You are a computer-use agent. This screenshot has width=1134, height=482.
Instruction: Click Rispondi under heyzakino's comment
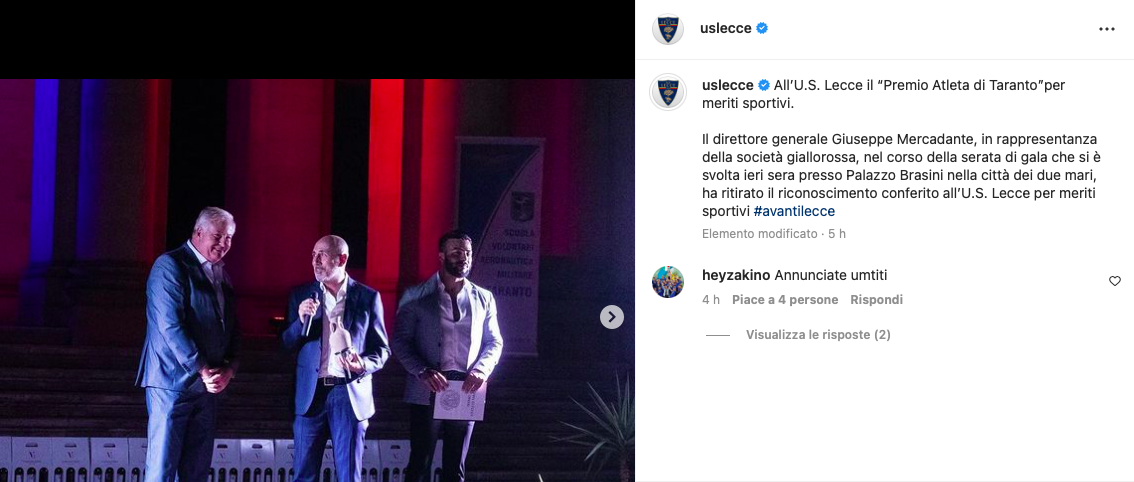click(x=877, y=300)
